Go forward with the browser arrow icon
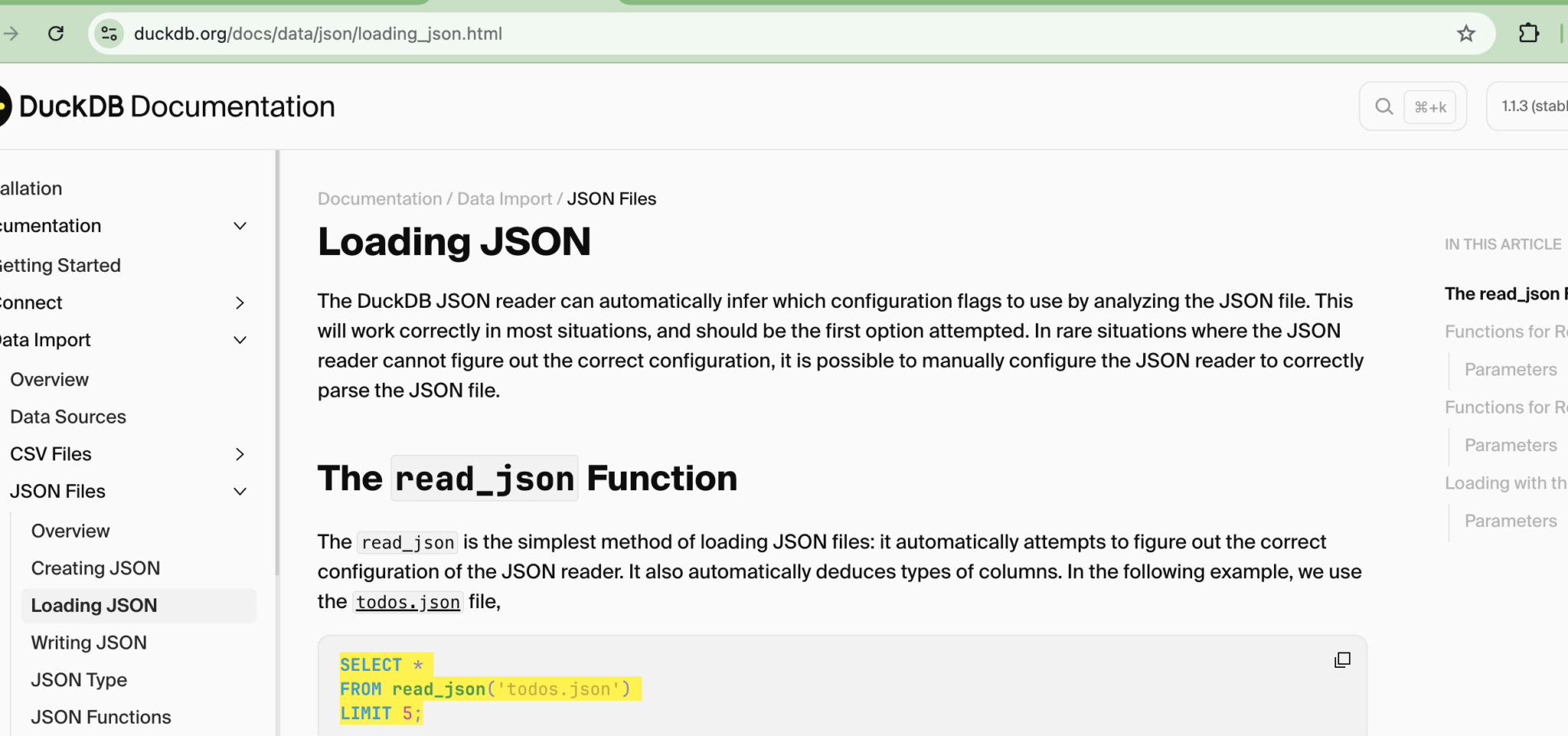 pos(11,34)
